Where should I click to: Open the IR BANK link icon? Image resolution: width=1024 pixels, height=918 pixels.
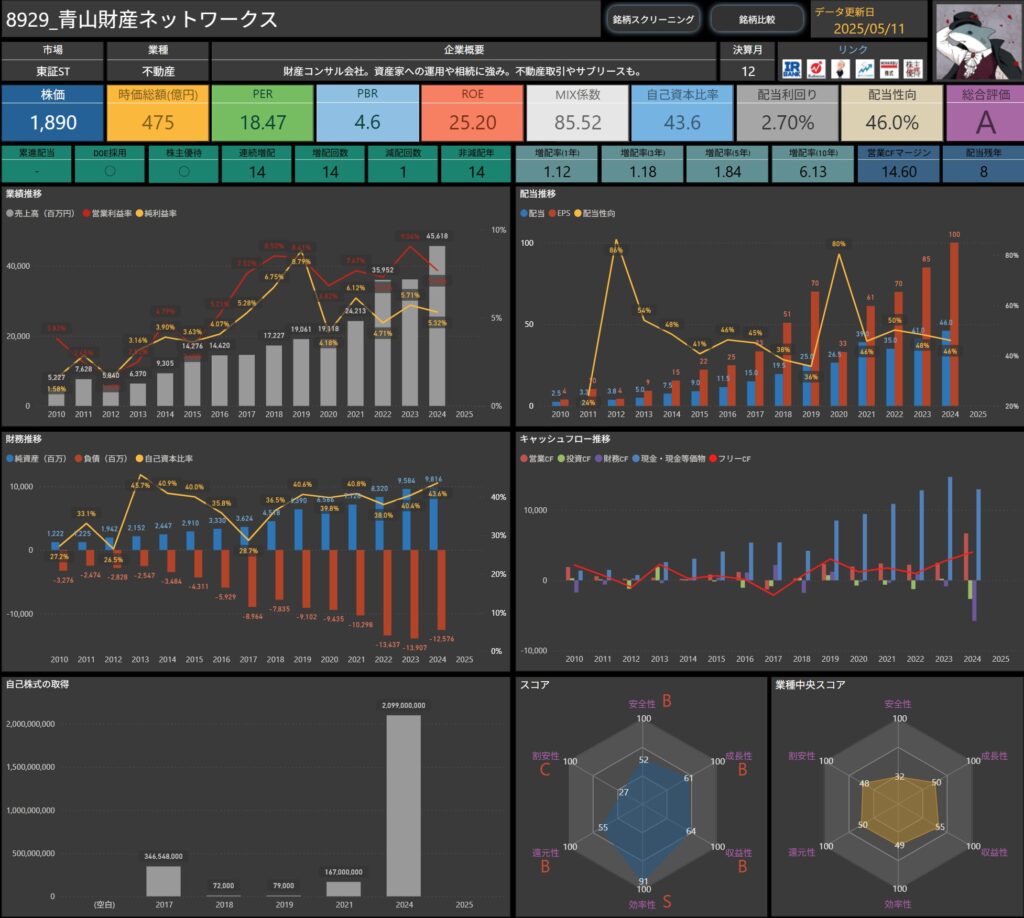(x=792, y=69)
